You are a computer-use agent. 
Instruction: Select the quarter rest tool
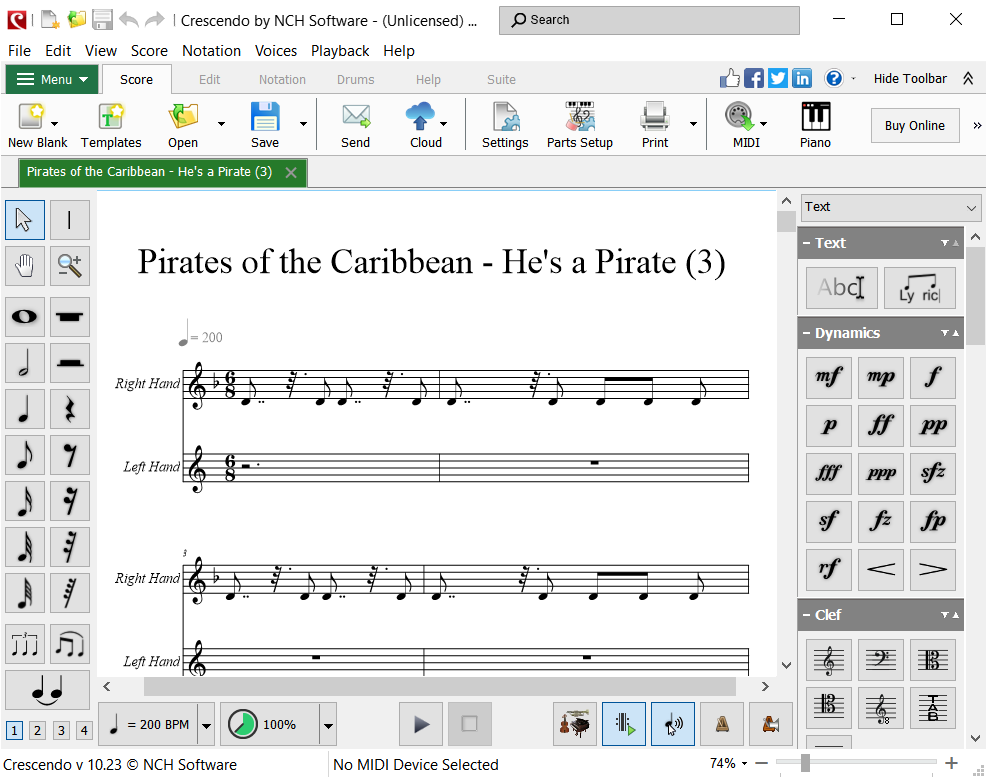click(x=70, y=409)
